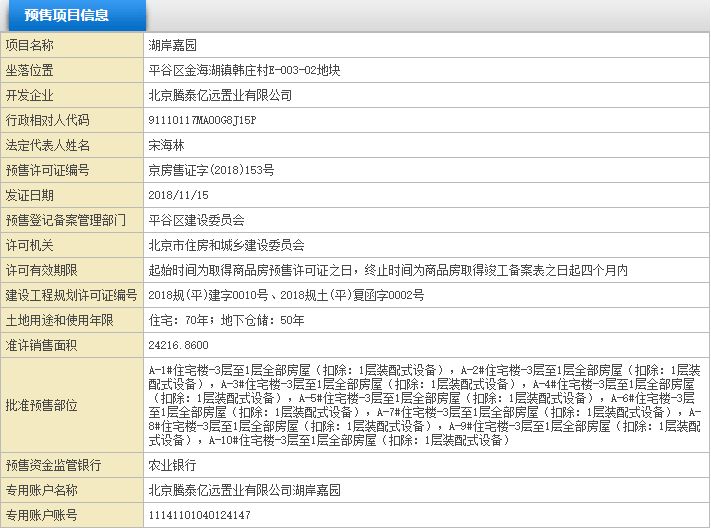Click the issue date 2018/11/15

179,195
